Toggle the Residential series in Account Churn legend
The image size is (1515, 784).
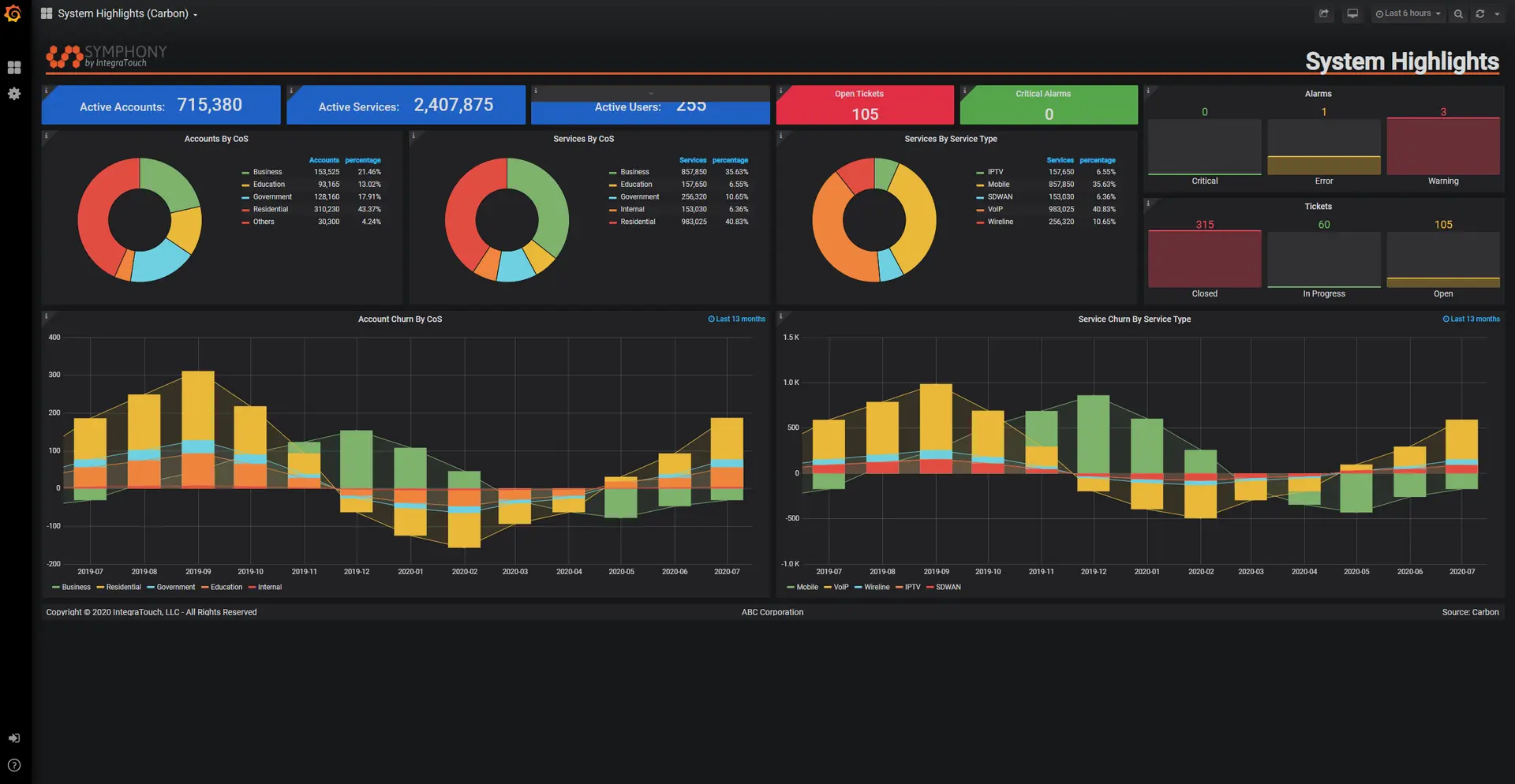click(x=123, y=587)
